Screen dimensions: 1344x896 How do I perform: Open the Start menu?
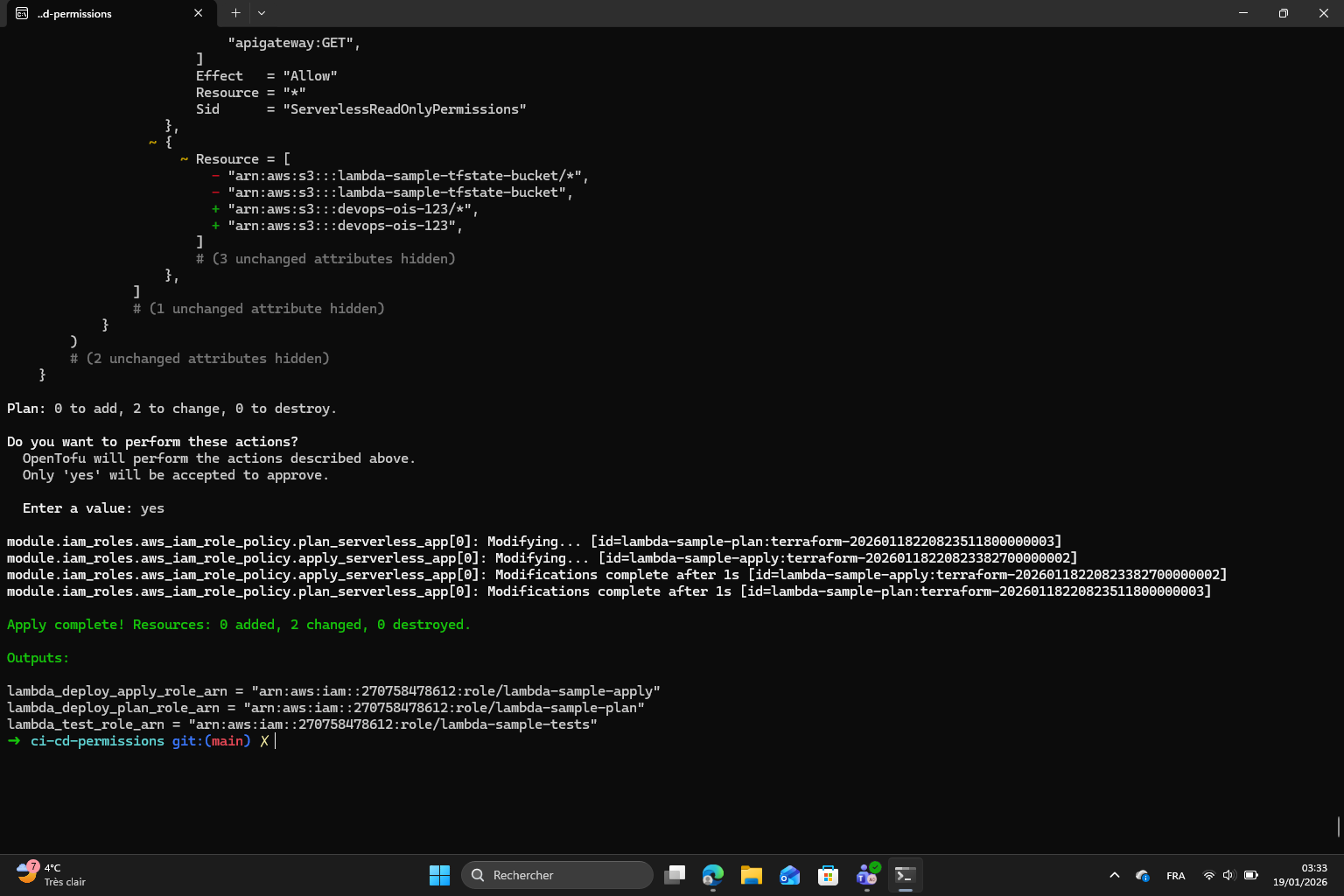(x=439, y=874)
